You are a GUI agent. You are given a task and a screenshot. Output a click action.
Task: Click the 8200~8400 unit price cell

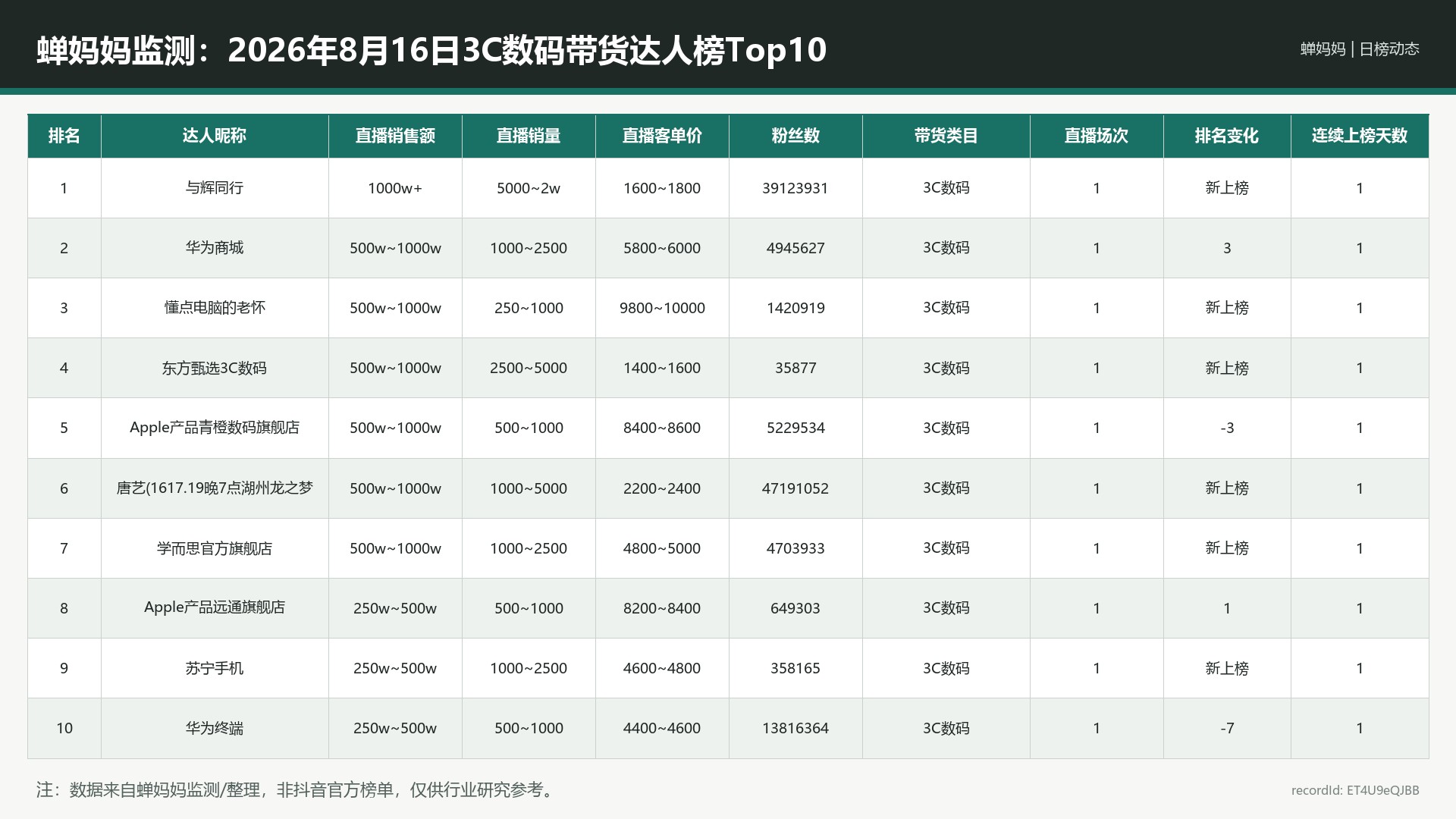662,608
